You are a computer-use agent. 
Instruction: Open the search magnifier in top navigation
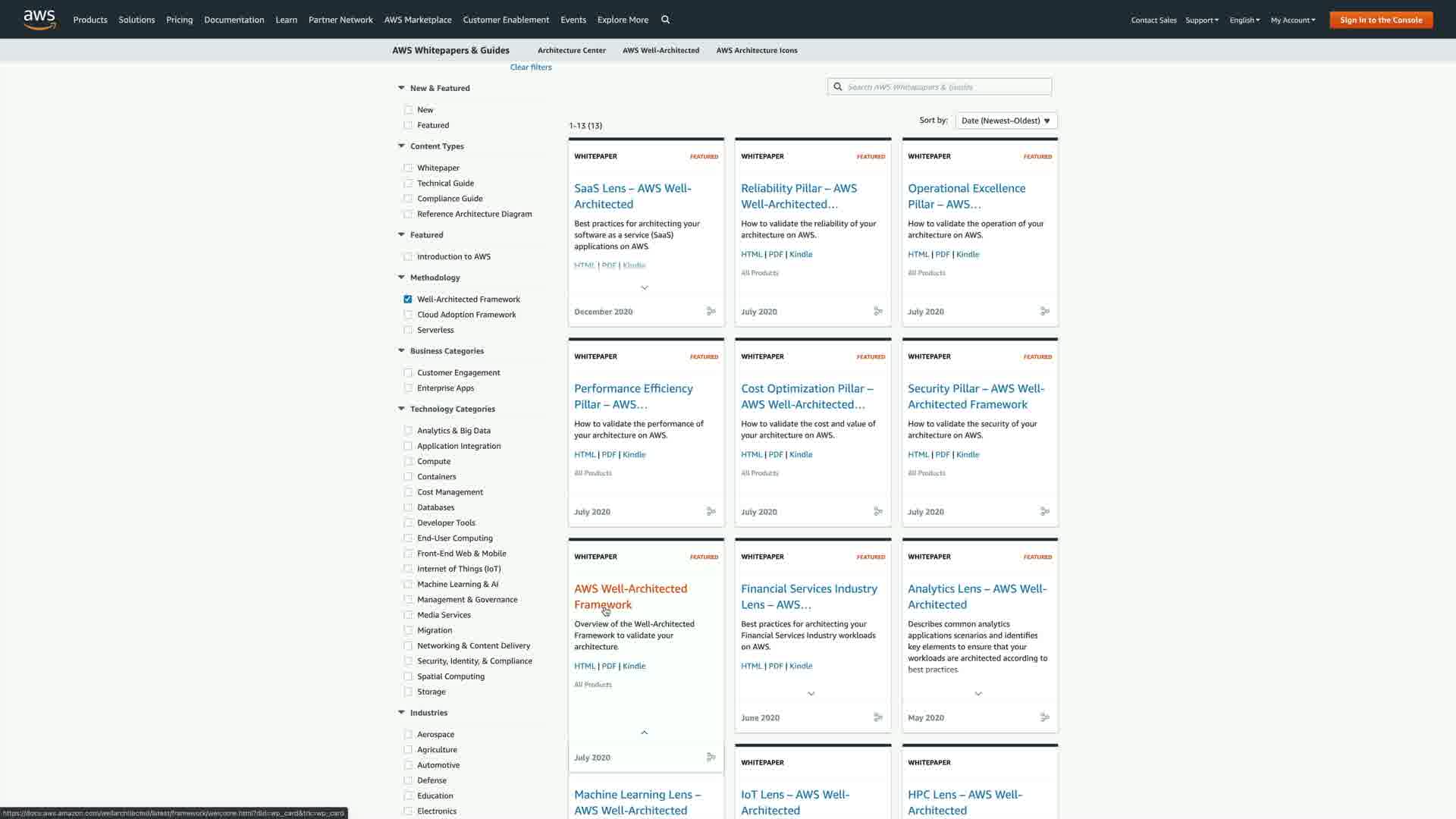point(665,20)
